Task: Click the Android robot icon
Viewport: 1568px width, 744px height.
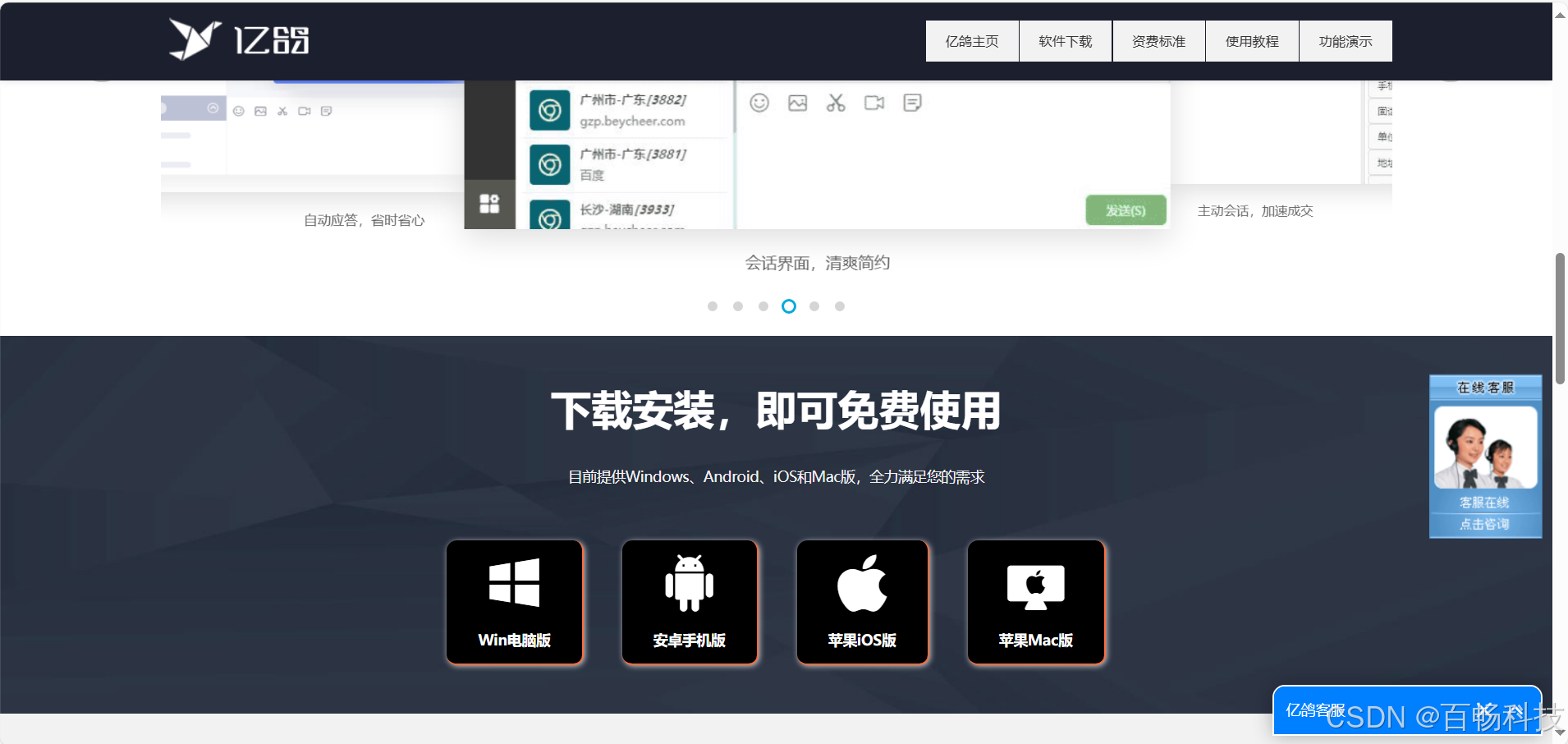Action: (690, 583)
